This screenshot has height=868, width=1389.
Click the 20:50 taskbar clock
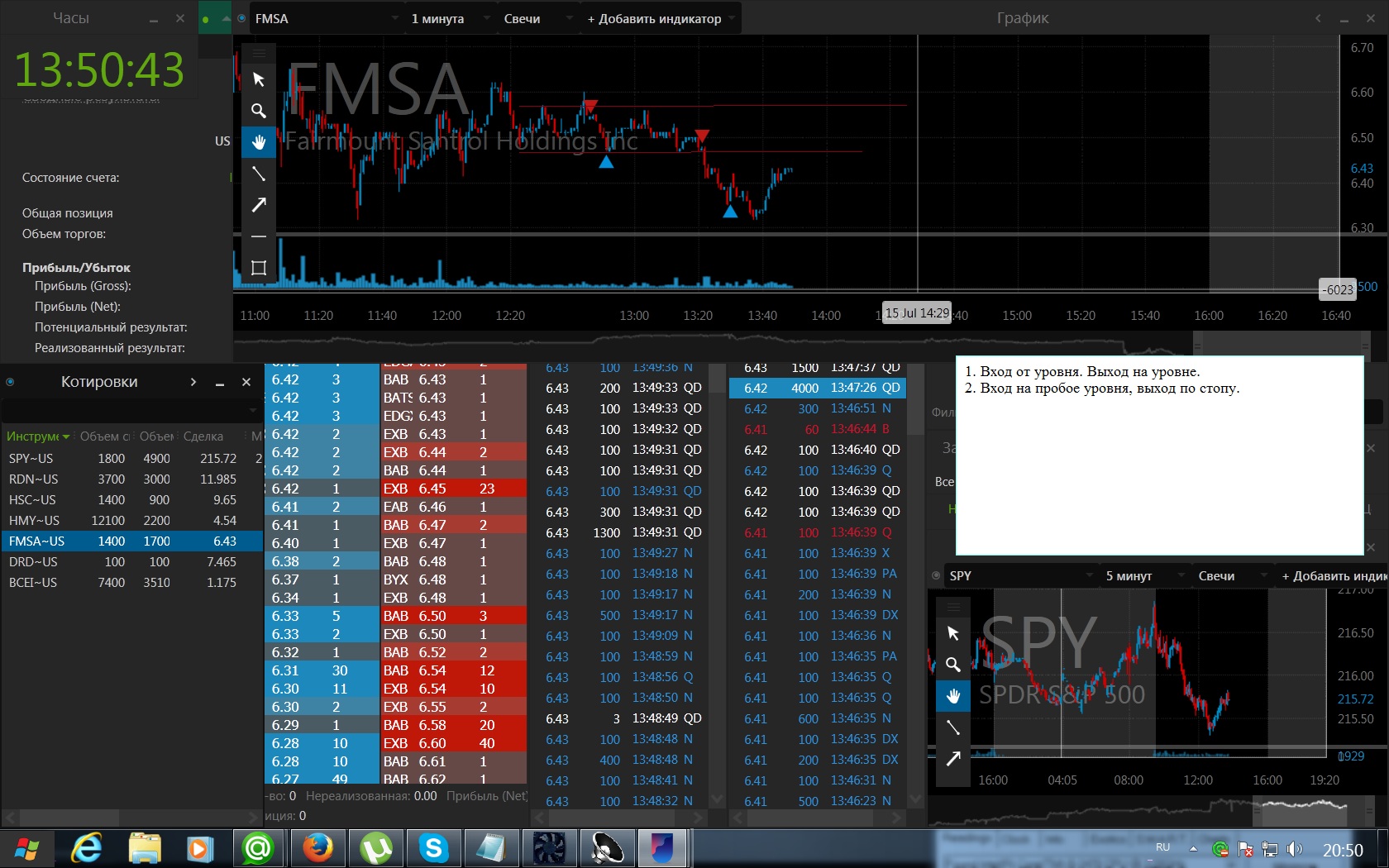1343,850
